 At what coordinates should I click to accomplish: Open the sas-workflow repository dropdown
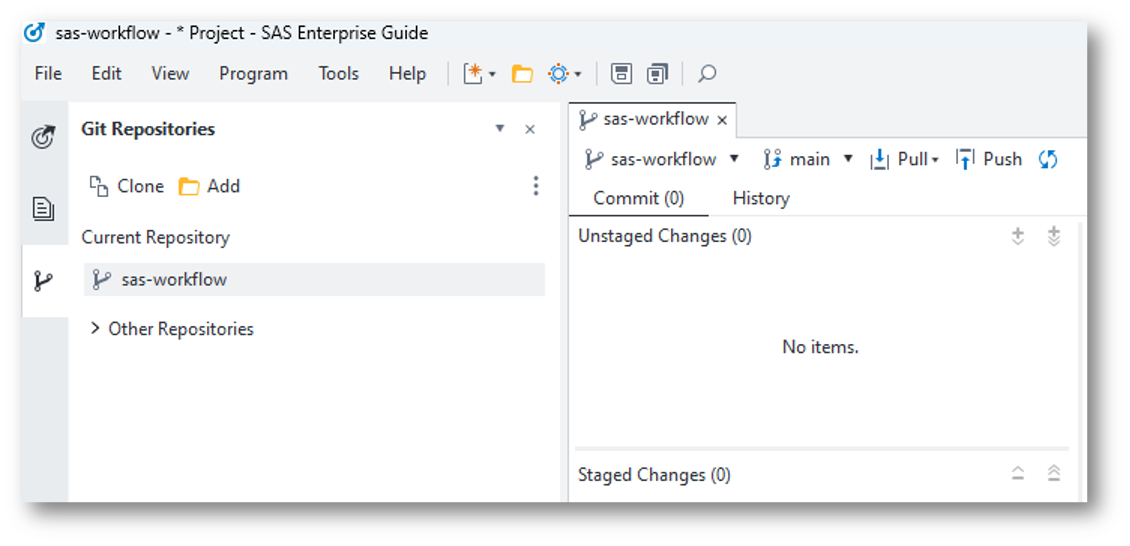click(734, 159)
